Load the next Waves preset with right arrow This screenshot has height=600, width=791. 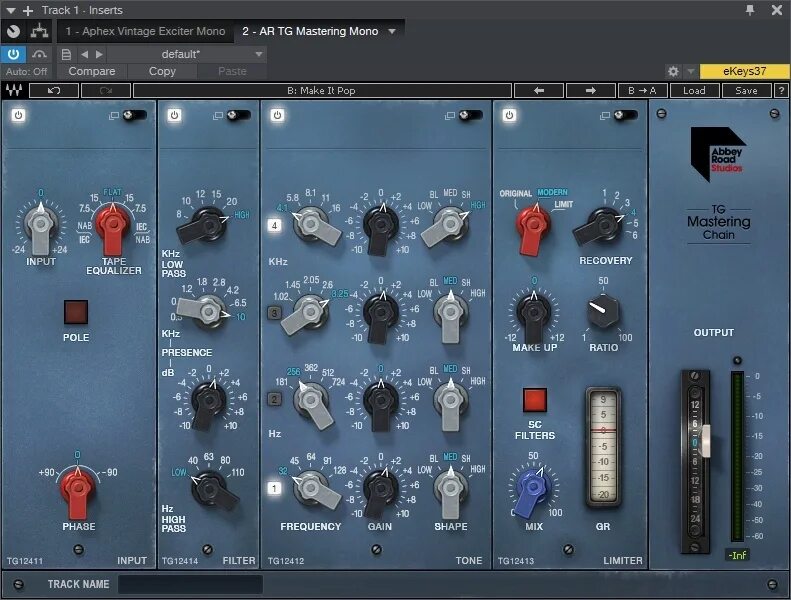591,91
